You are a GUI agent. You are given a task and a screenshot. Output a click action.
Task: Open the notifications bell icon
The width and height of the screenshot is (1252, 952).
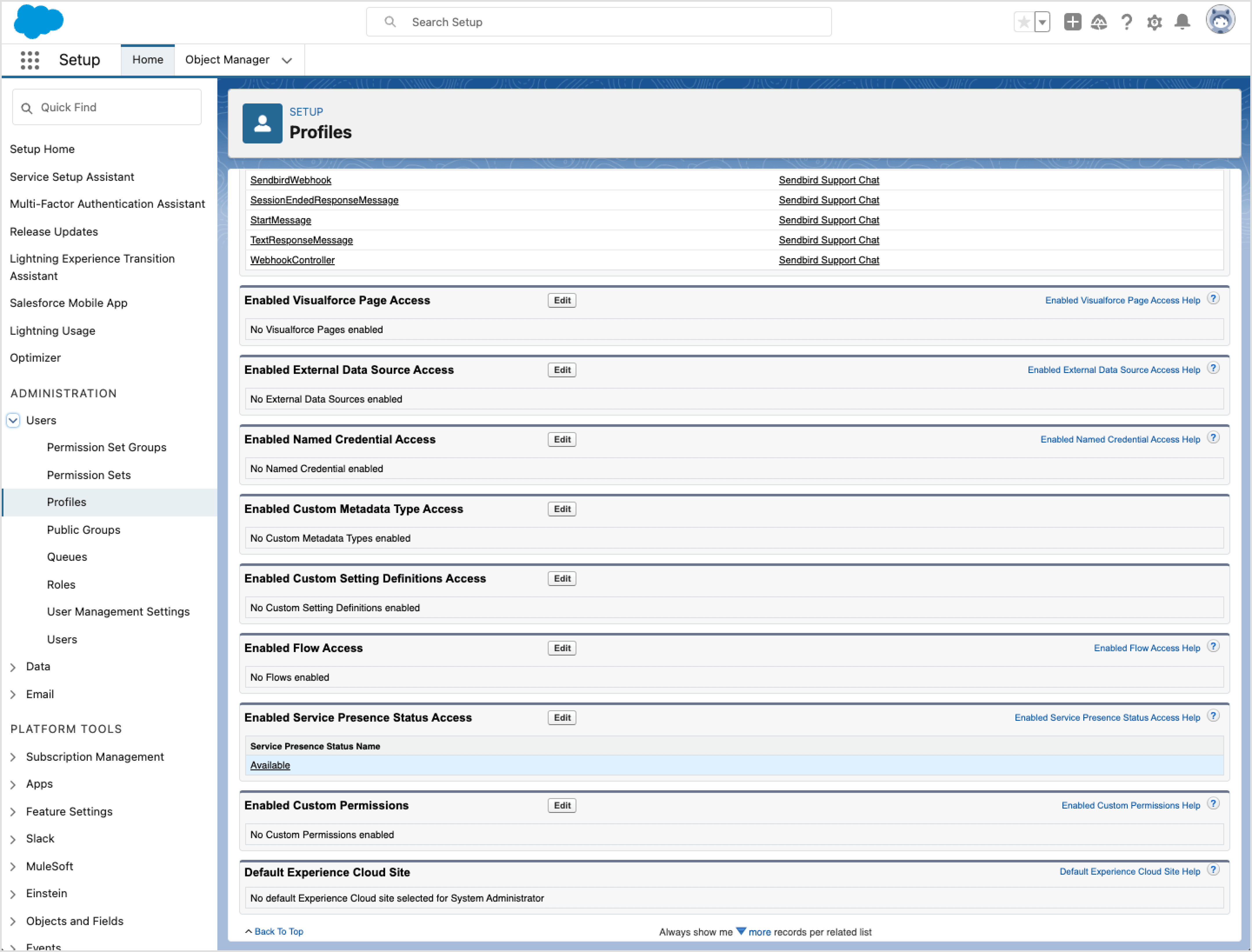[x=1182, y=22]
